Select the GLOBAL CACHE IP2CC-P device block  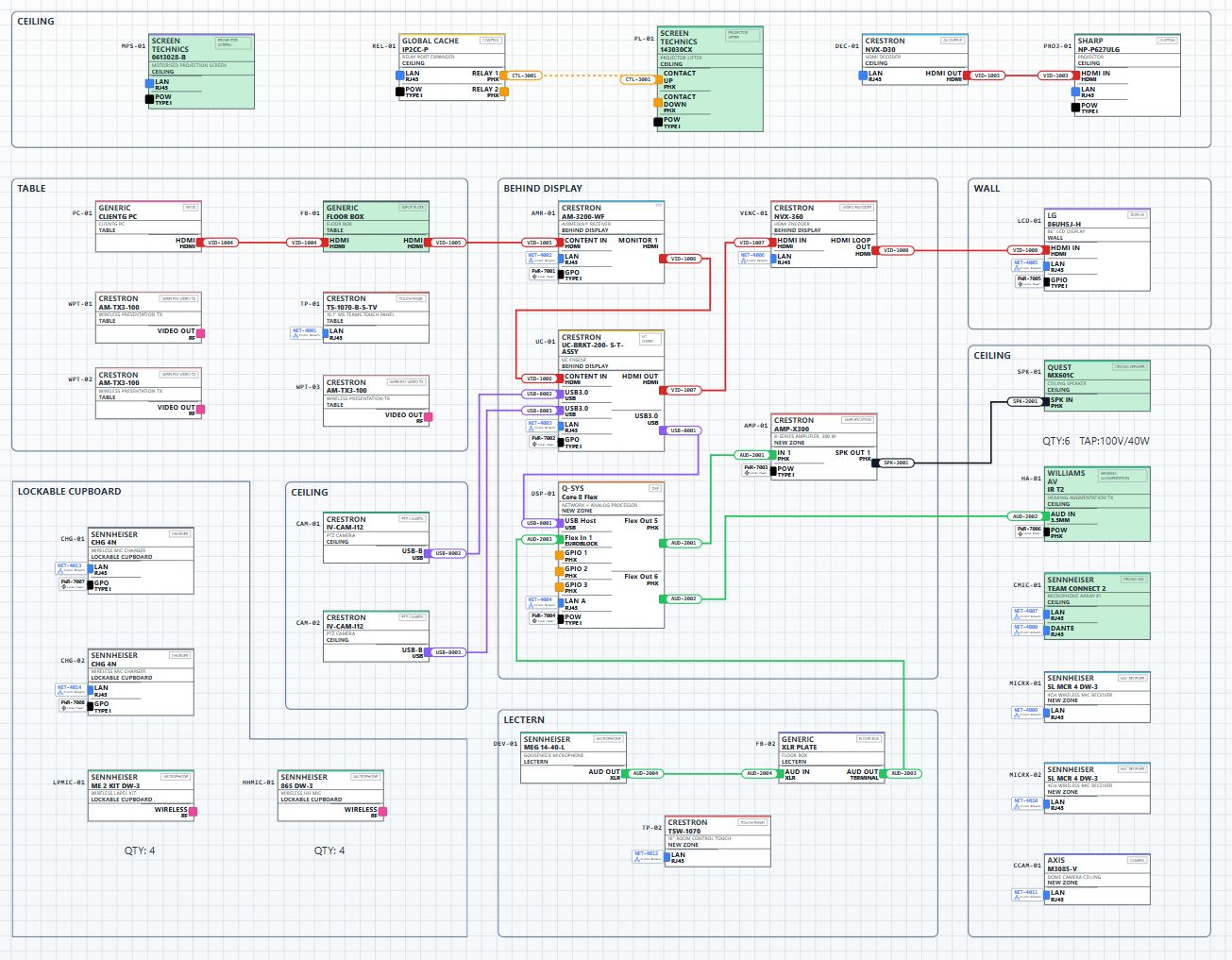click(x=452, y=67)
